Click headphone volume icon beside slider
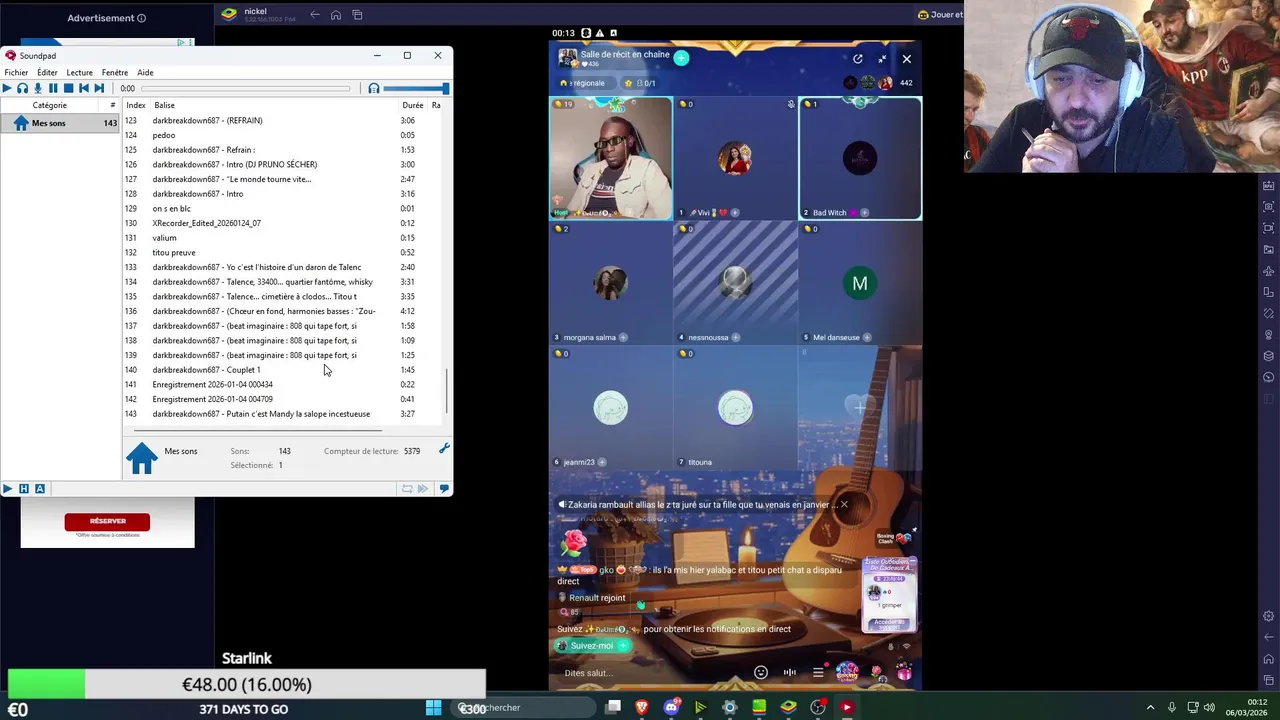Screen dimensions: 1280x720 (x=374, y=89)
